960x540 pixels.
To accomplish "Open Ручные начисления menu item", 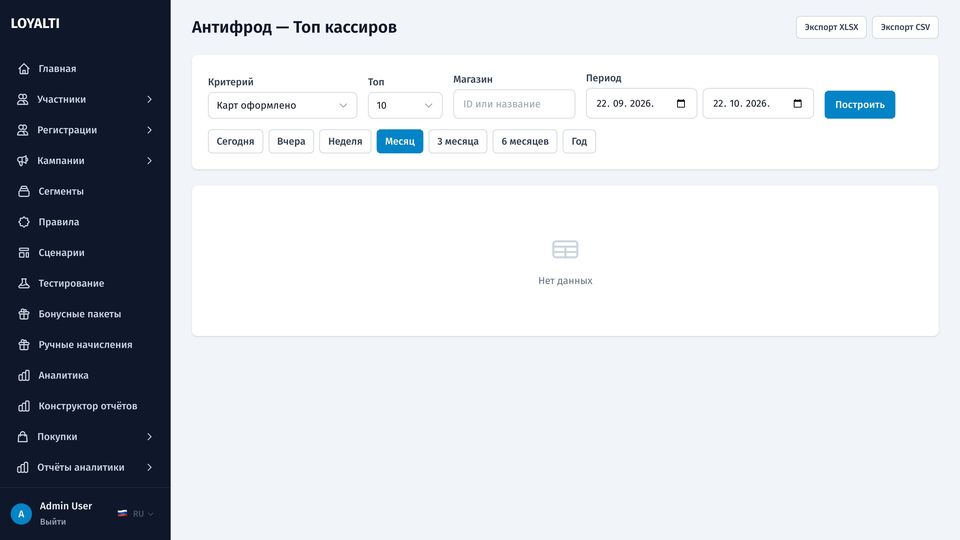I will point(85,345).
